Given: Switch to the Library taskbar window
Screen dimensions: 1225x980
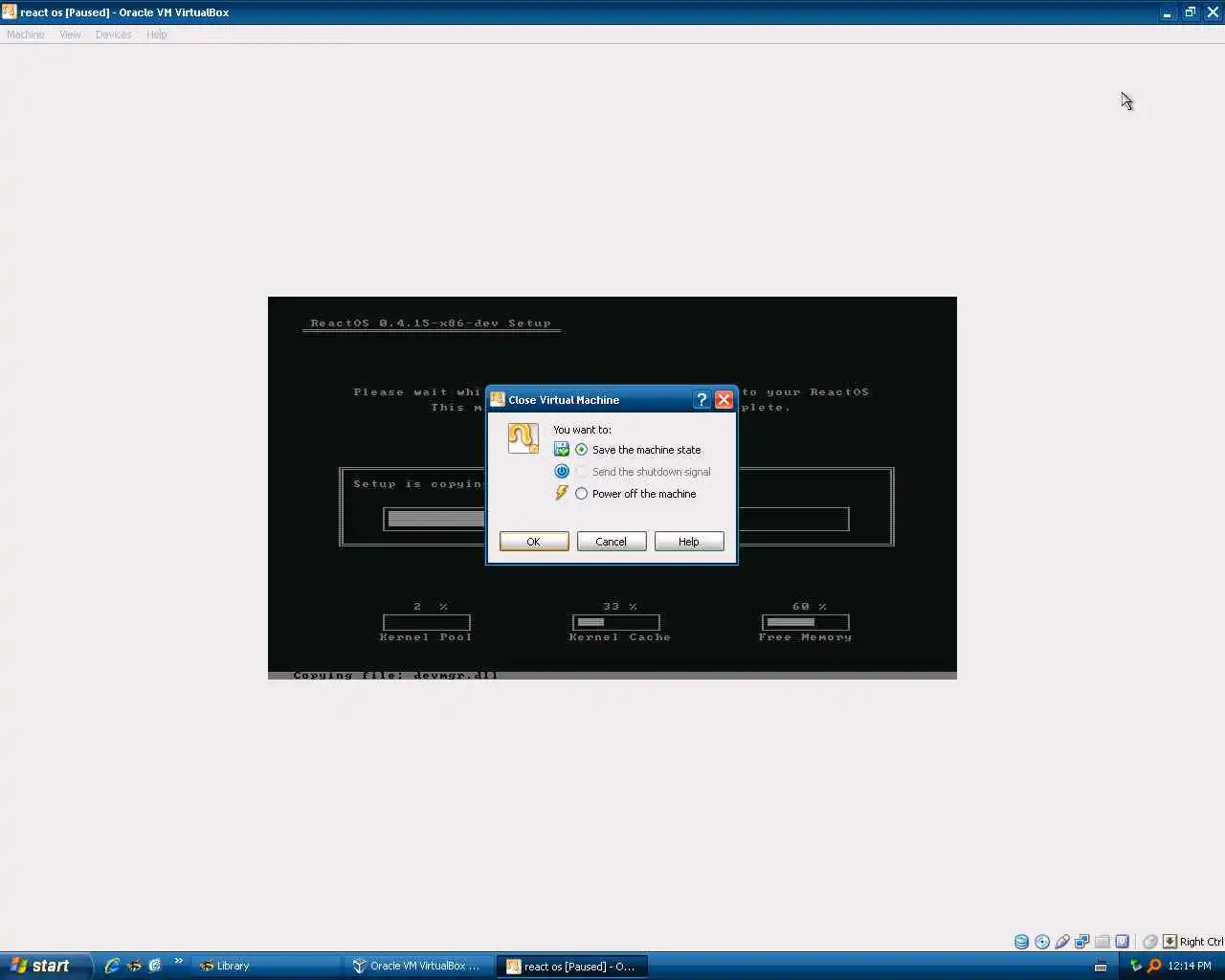Looking at the screenshot, I should (267, 966).
